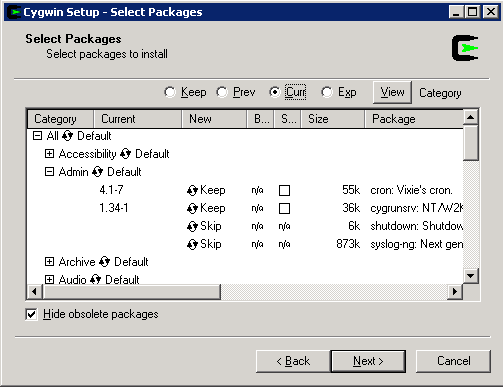
Task: Click the 36k size value
Action: [351, 208]
